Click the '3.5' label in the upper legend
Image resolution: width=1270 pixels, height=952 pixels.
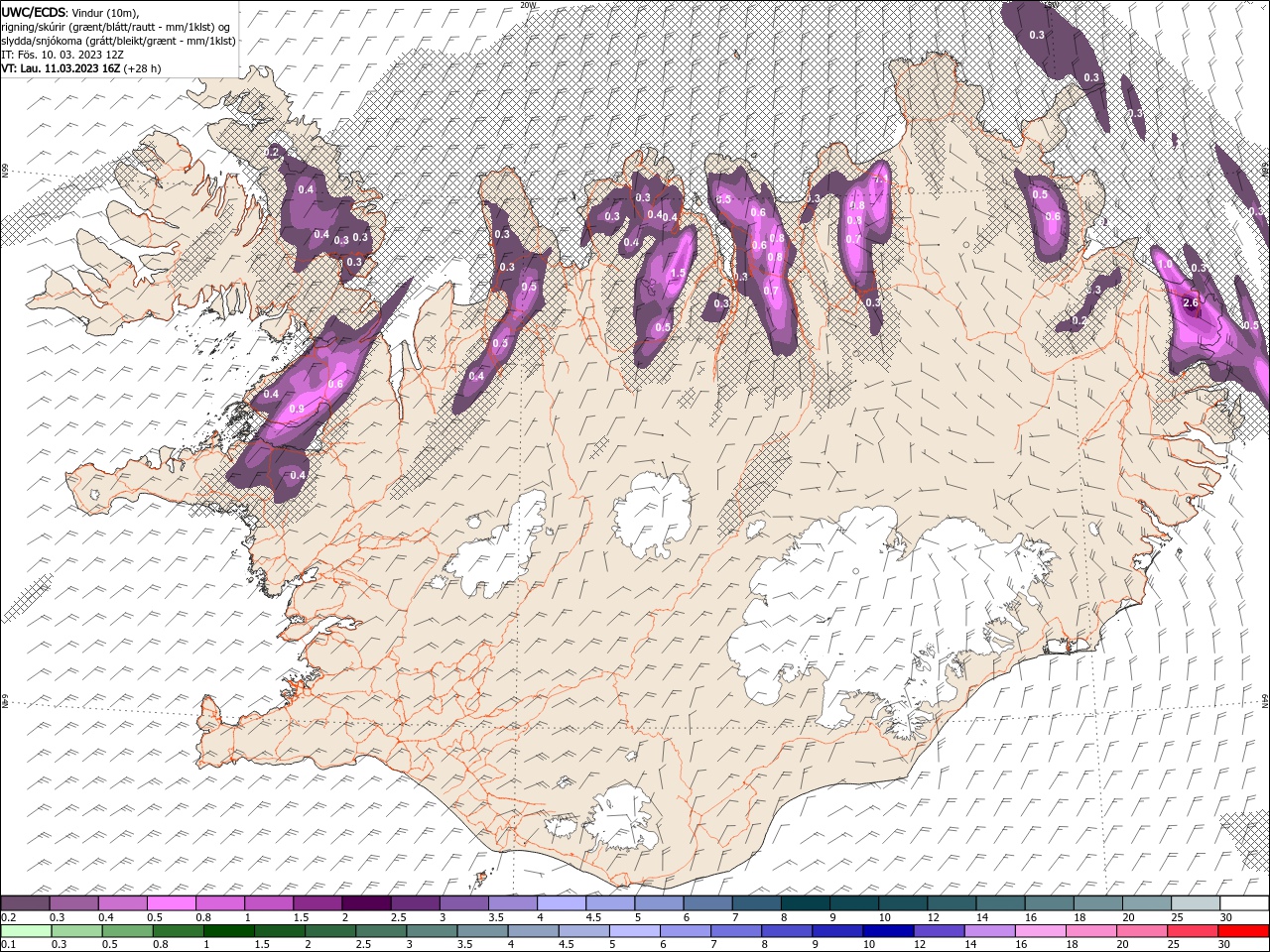[x=496, y=917]
